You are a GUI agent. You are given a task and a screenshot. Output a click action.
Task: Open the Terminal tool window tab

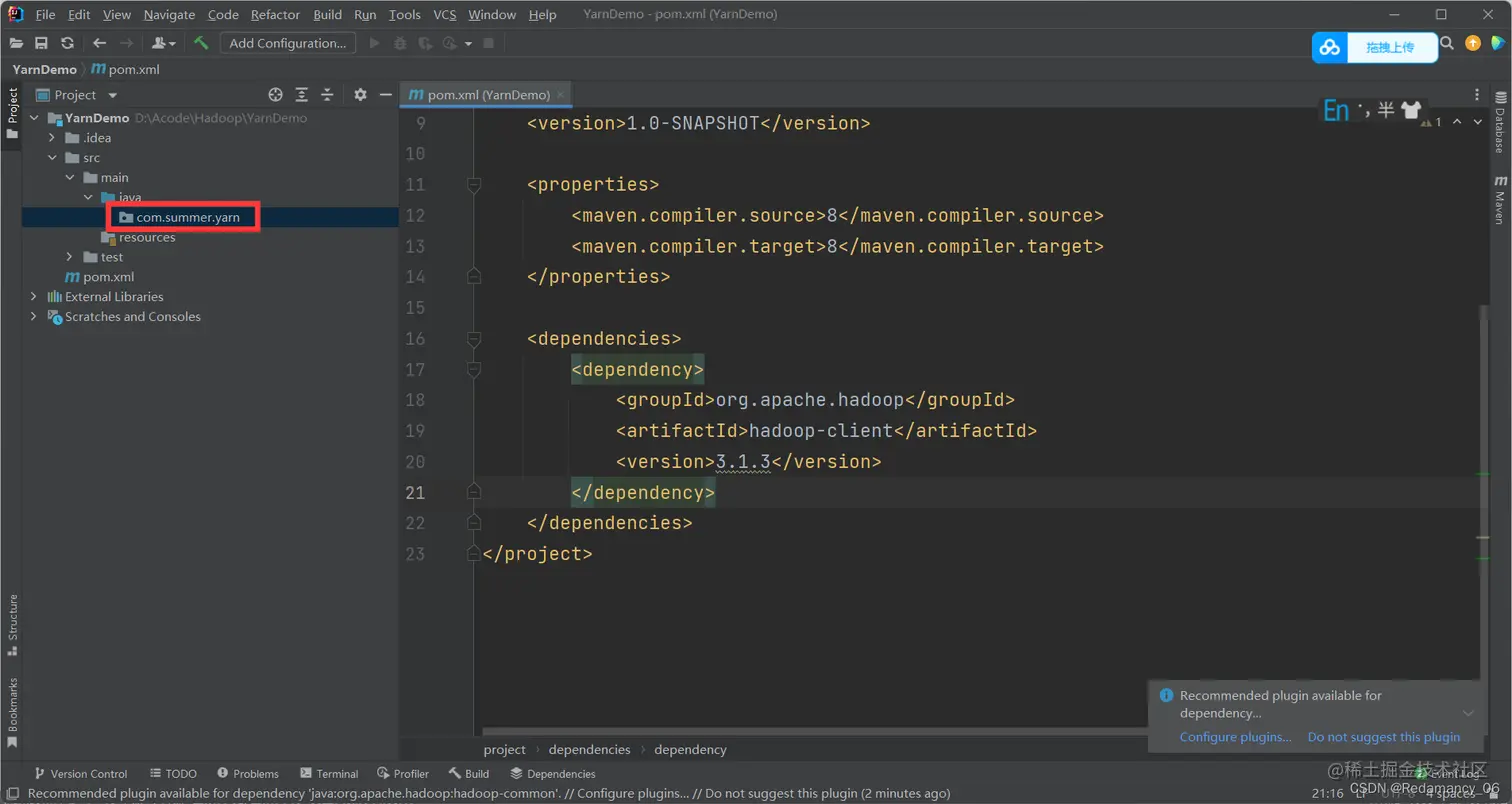[x=328, y=773]
